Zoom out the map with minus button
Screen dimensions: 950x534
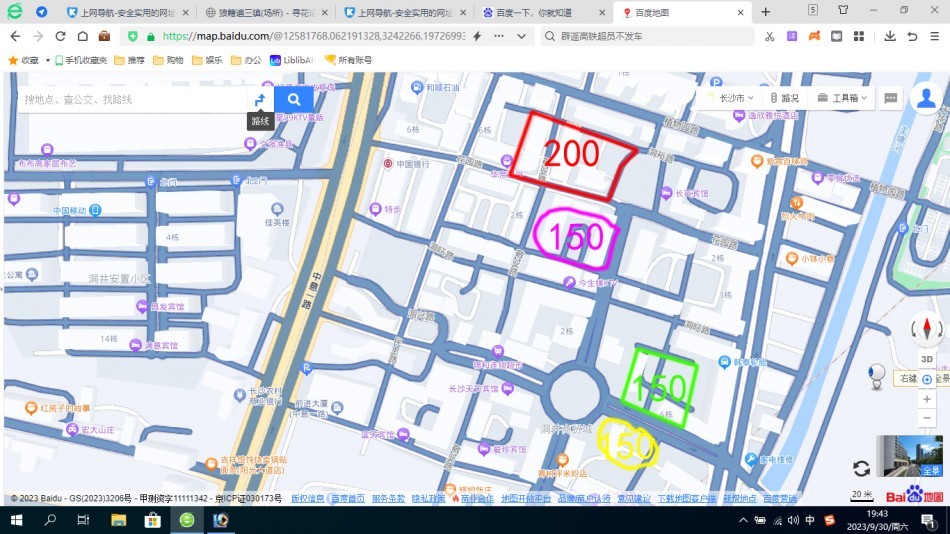[927, 419]
